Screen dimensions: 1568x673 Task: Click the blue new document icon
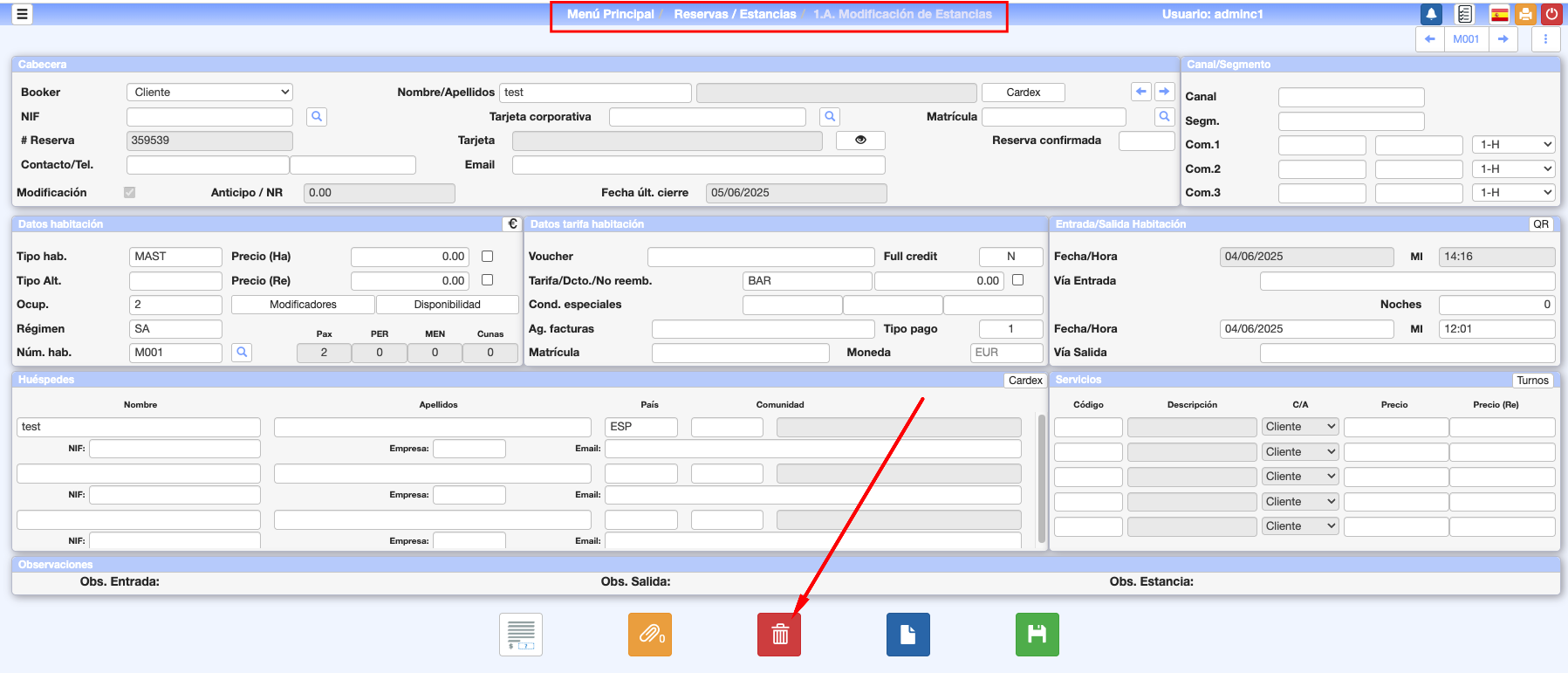coord(907,635)
